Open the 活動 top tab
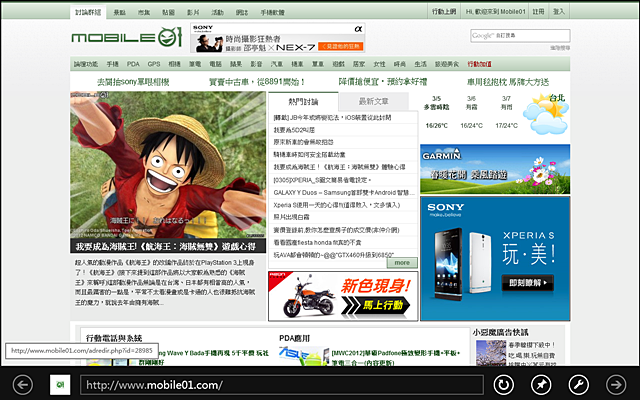640x400 pixels. 217,13
